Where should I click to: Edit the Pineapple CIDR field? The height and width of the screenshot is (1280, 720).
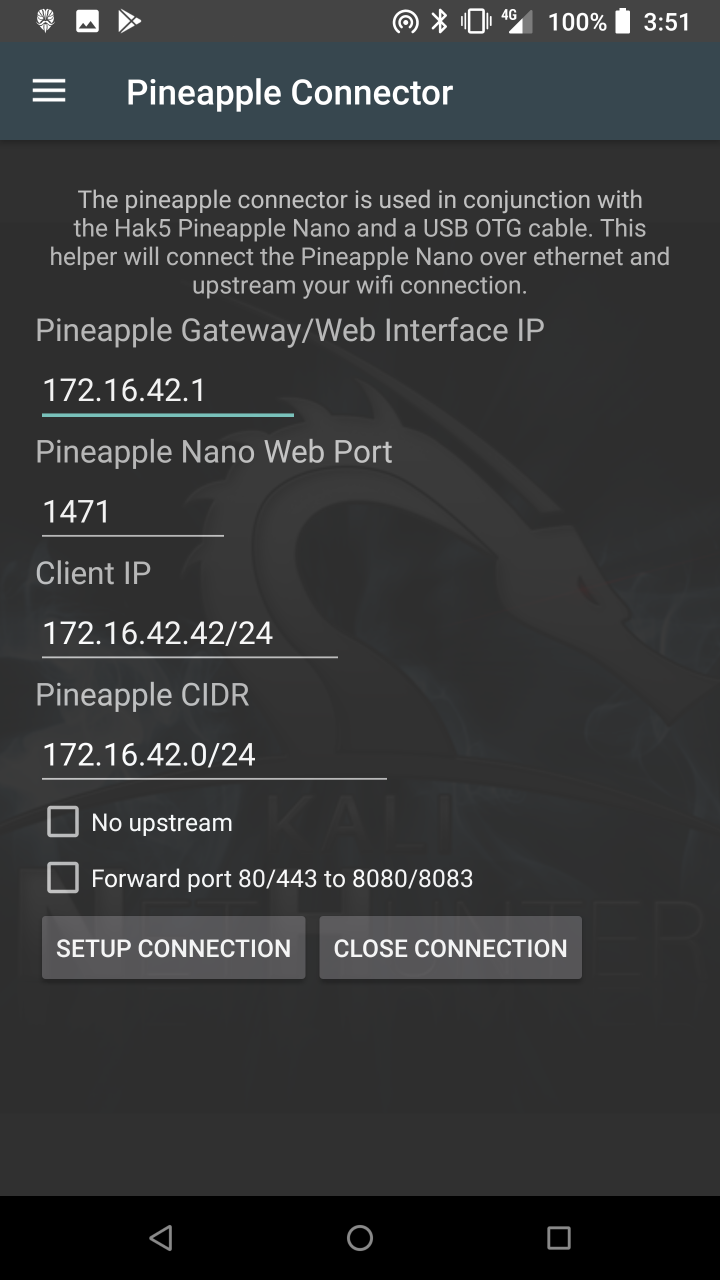pos(213,754)
